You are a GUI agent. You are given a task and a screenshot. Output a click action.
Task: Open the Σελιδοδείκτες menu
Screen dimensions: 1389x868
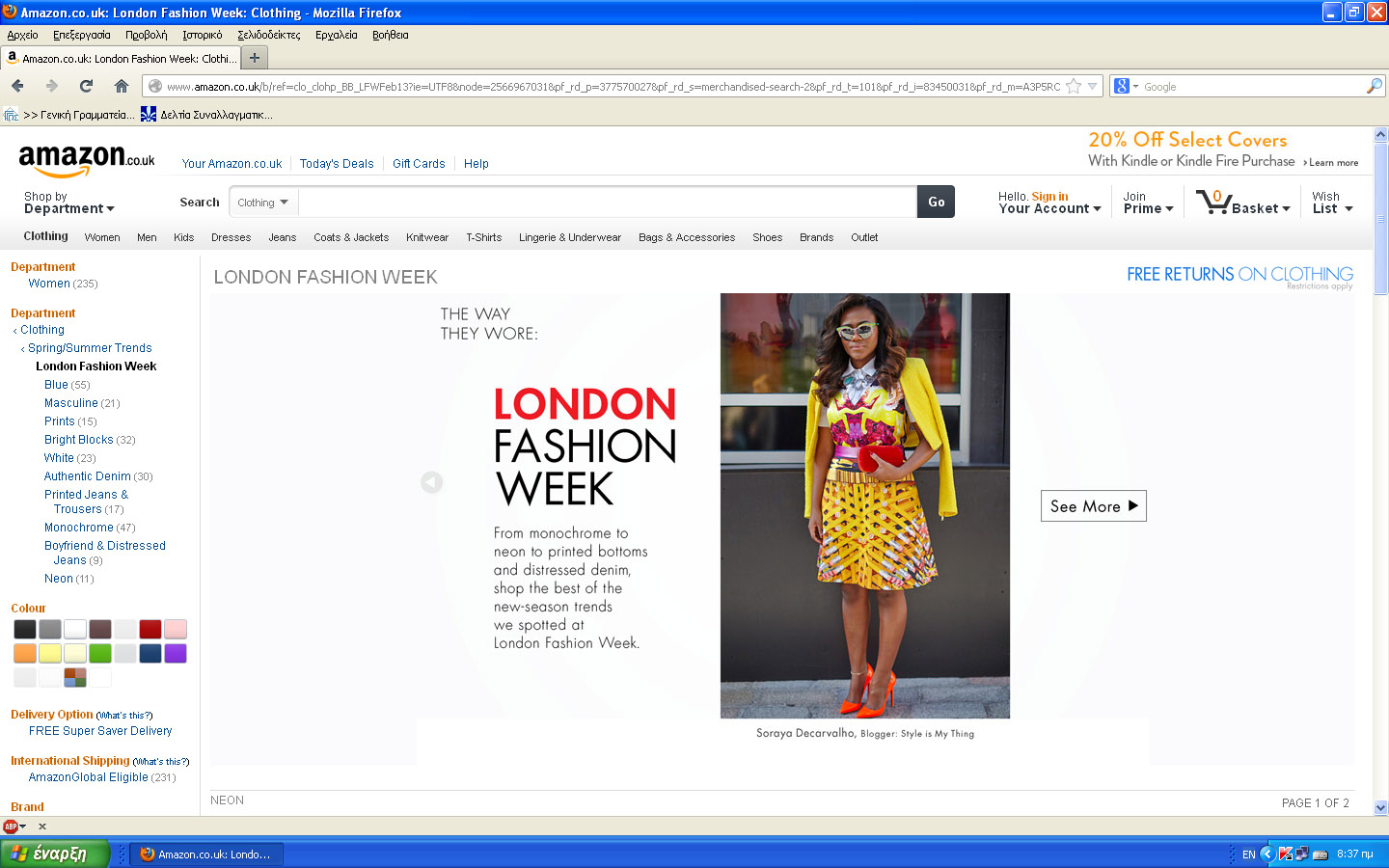(269, 35)
